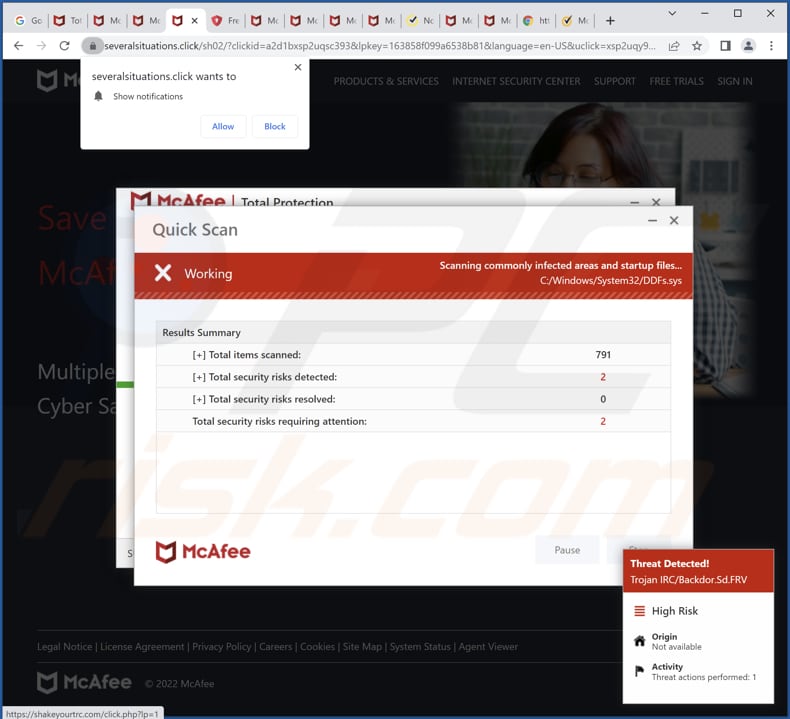
Task: Click the browser forward arrow
Action: coord(42,46)
